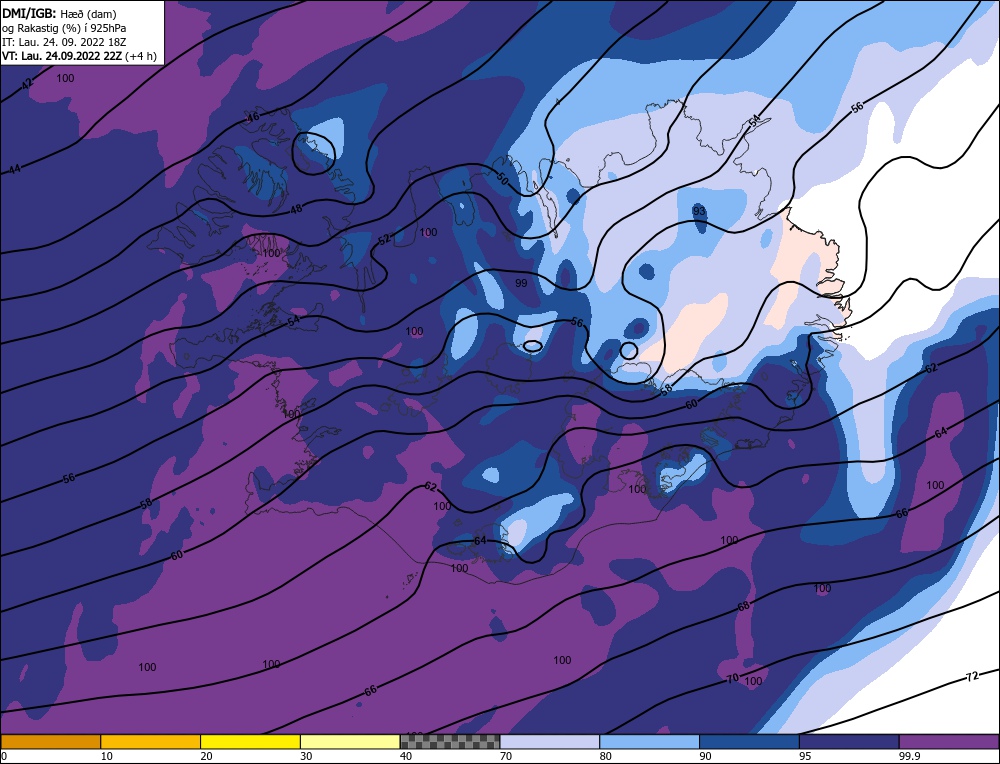Click the legend tick label 80
The height and width of the screenshot is (764, 1000).
click(x=605, y=756)
